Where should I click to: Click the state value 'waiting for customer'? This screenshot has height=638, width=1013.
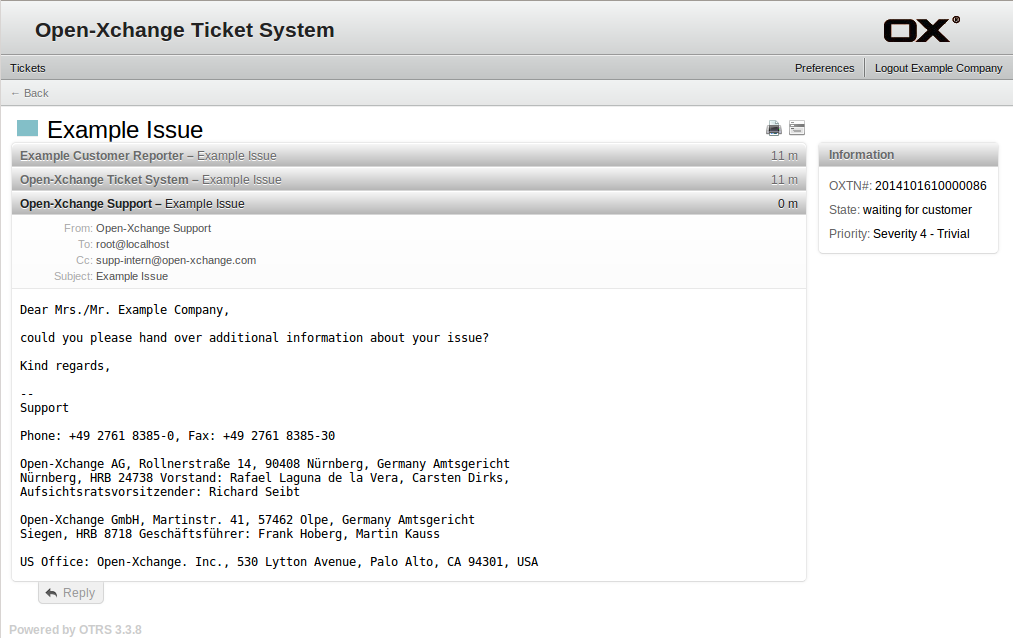point(917,210)
